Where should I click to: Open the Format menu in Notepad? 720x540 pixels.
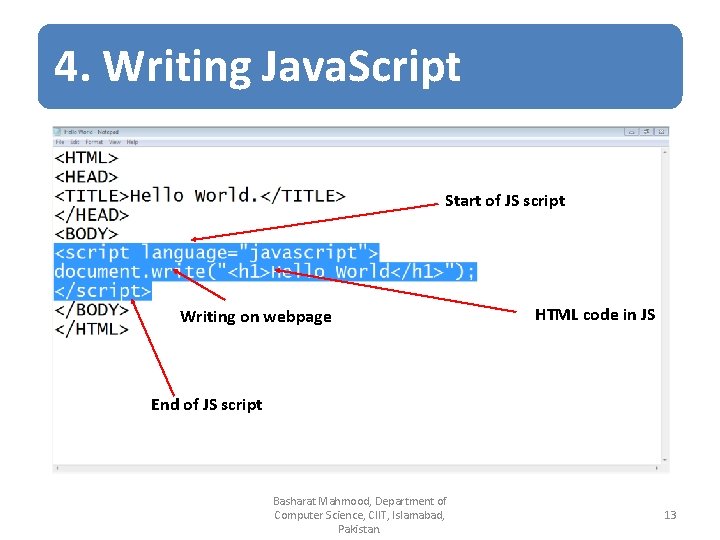point(94,142)
